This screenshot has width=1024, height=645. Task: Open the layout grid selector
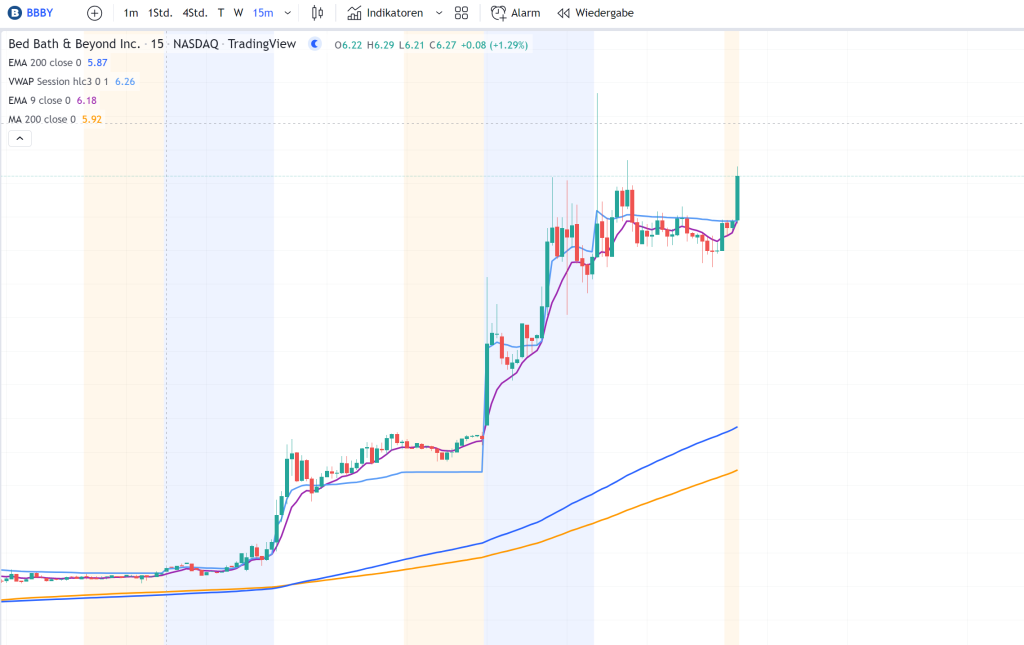(461, 13)
